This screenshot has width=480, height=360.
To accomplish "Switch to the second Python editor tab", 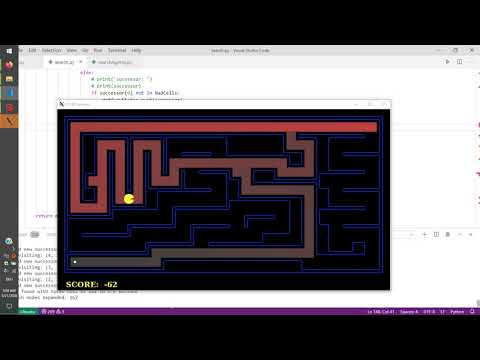I will click(115, 62).
